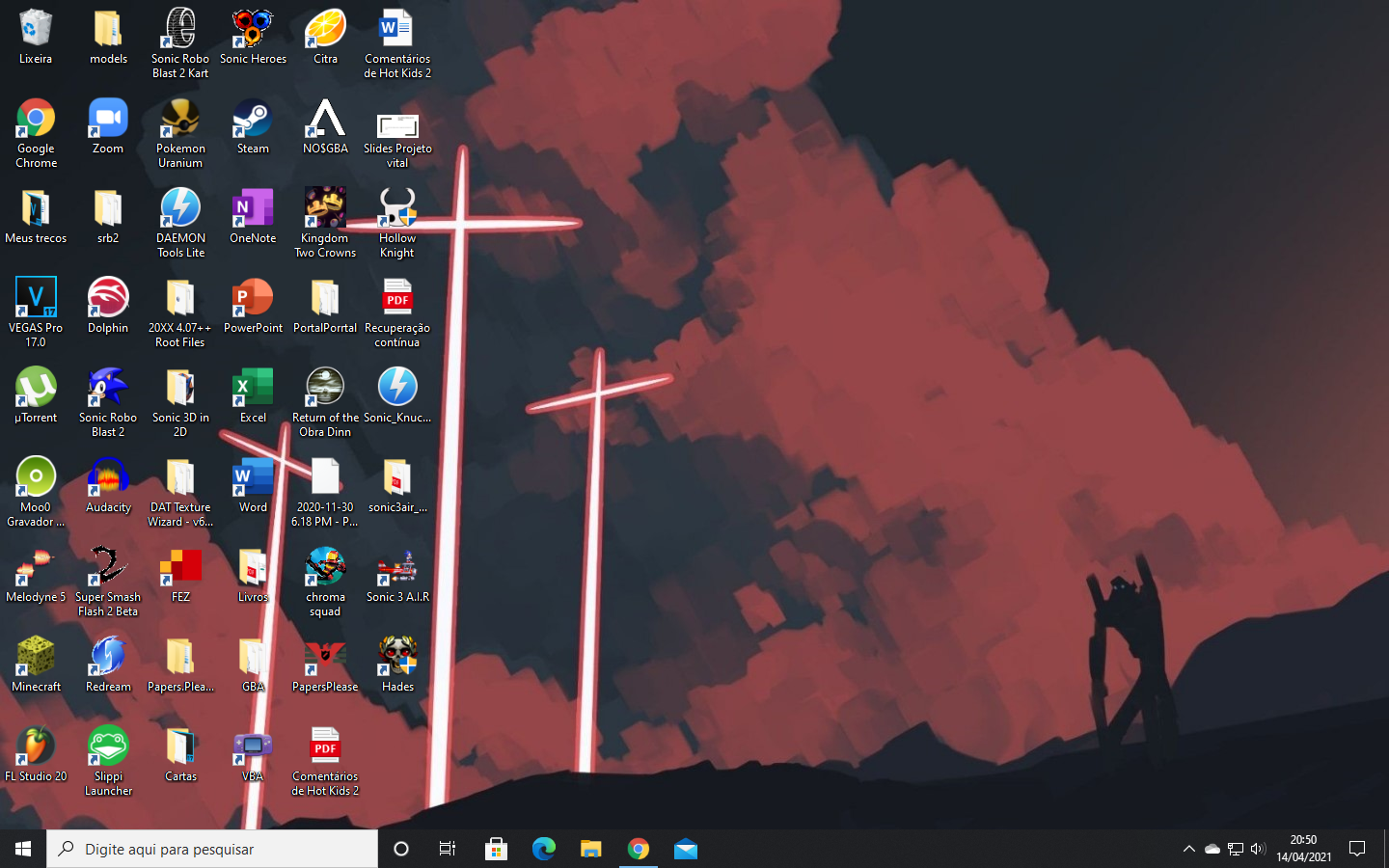Image resolution: width=1389 pixels, height=868 pixels.
Task: Click the Livros folder icon
Action: (x=253, y=575)
